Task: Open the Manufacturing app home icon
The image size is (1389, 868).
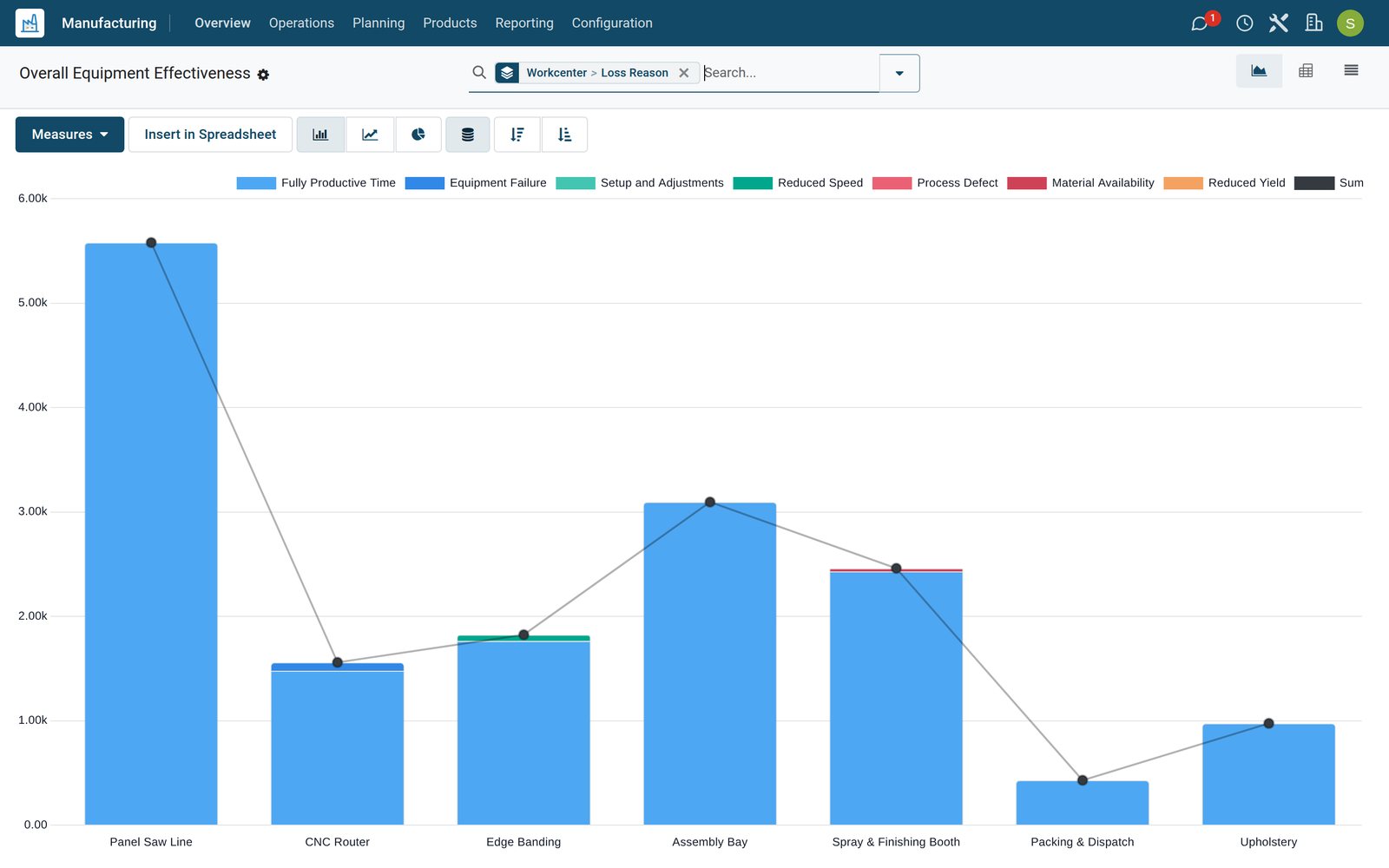Action: (30, 23)
